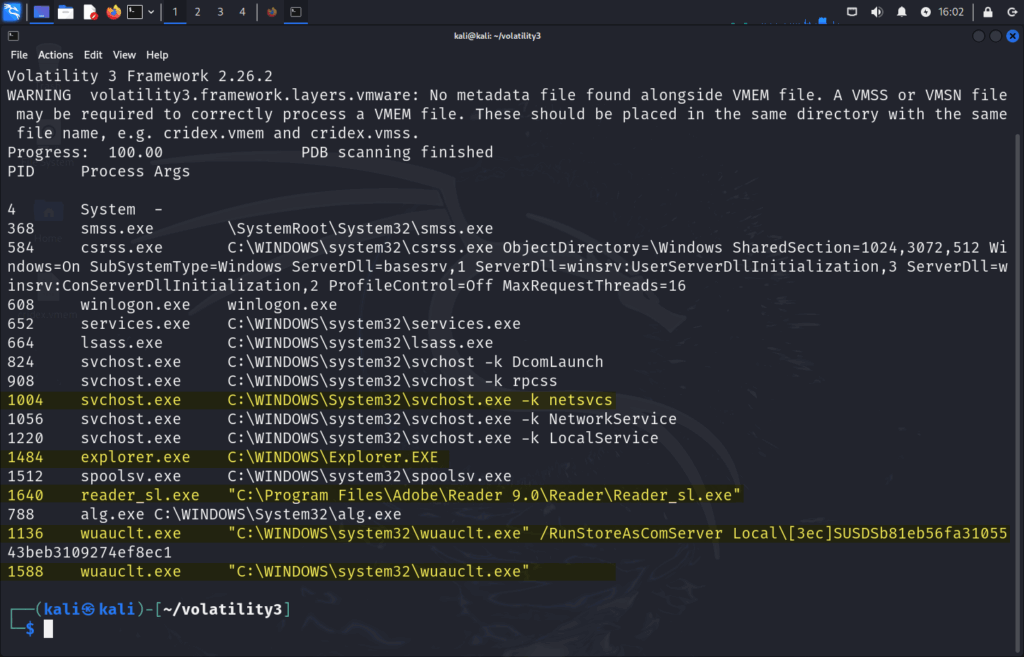
Task: Click the 'PID' column header
Action: 21,171
